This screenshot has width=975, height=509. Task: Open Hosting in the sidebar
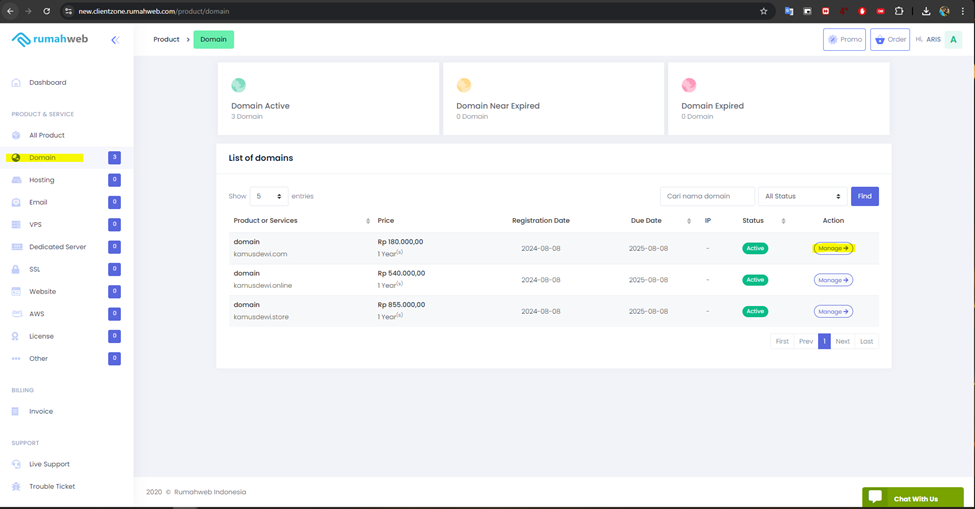42,180
